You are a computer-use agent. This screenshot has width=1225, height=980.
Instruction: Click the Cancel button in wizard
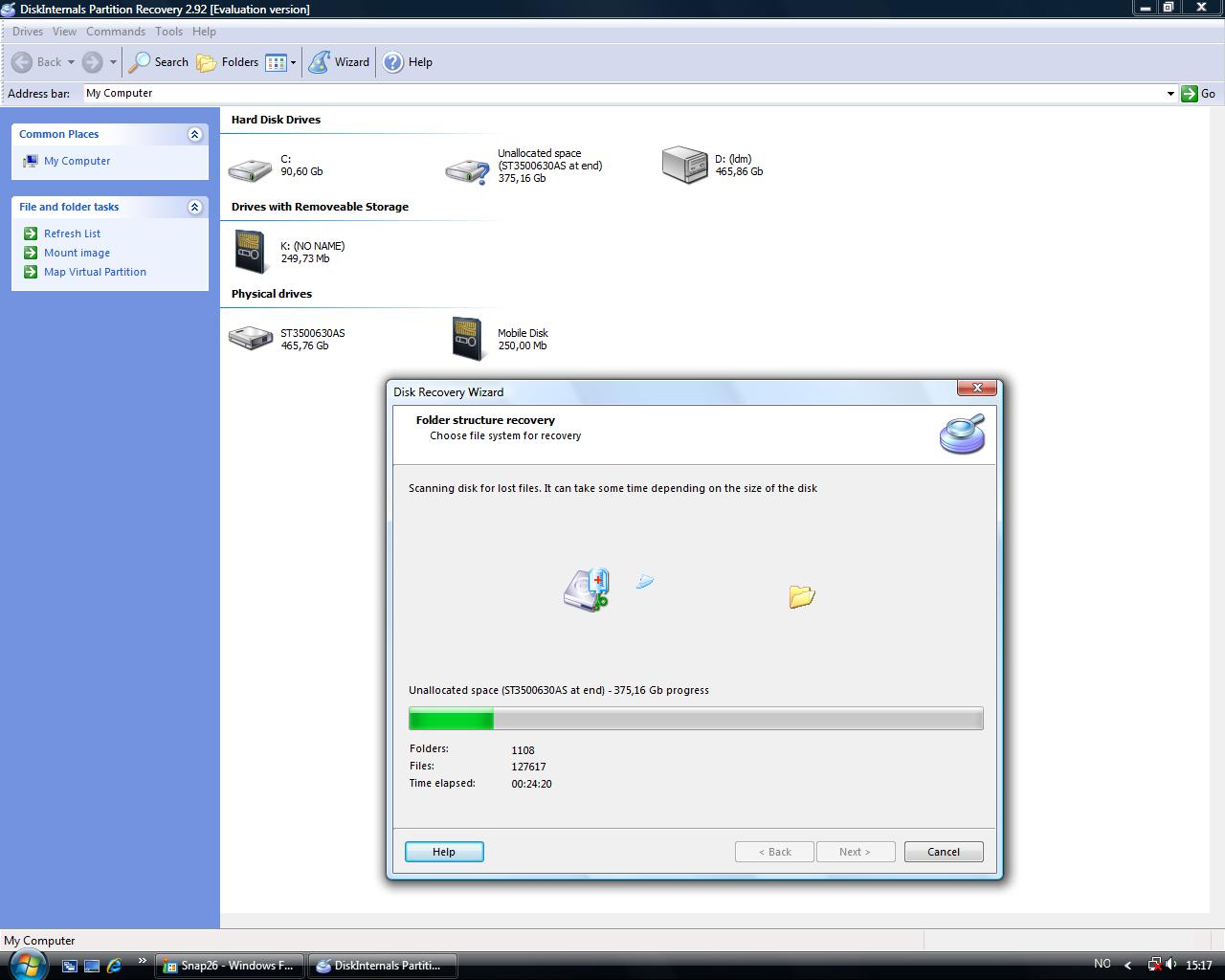click(944, 852)
